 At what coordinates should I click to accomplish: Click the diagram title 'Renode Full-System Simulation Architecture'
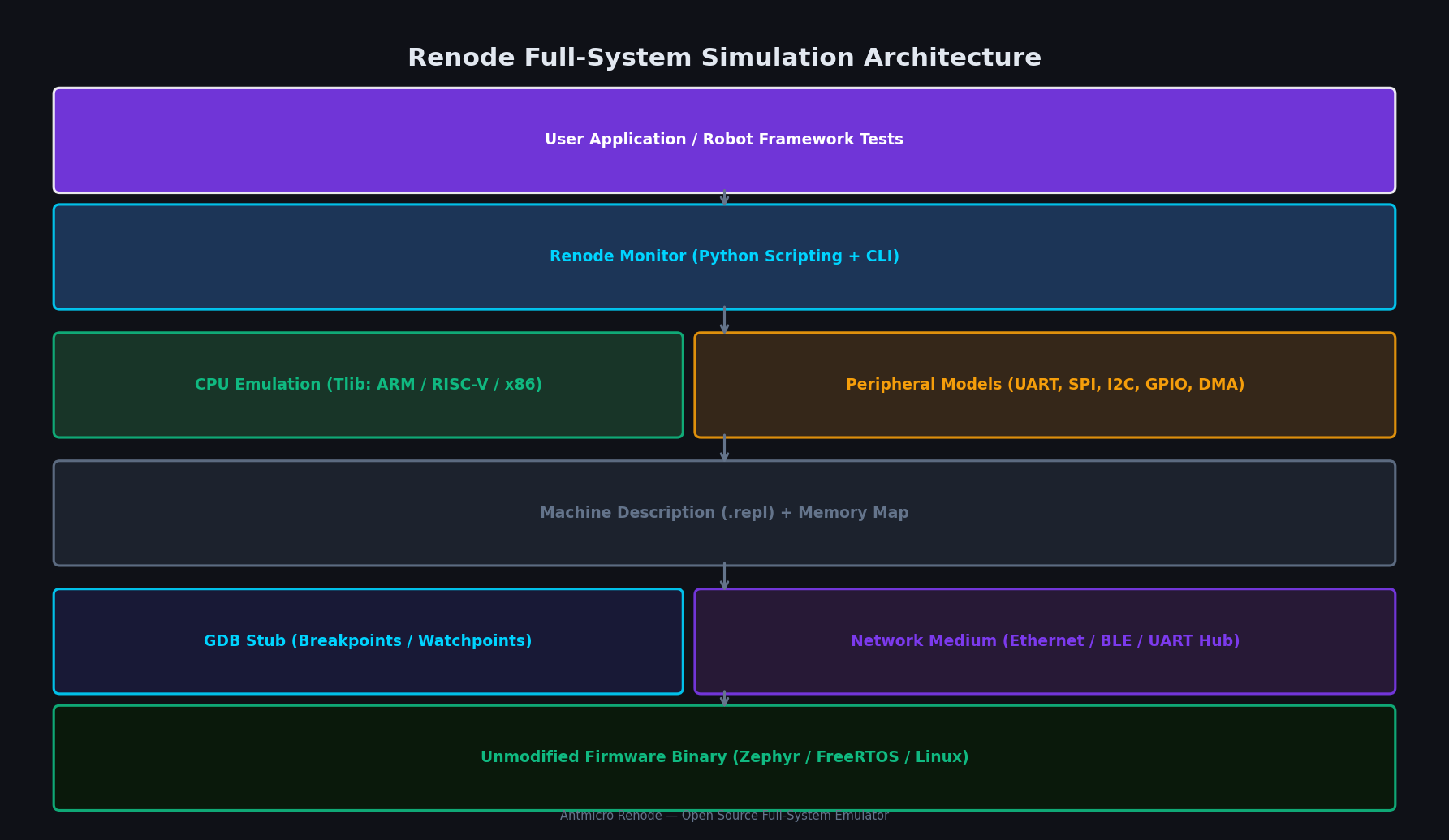pos(724,58)
